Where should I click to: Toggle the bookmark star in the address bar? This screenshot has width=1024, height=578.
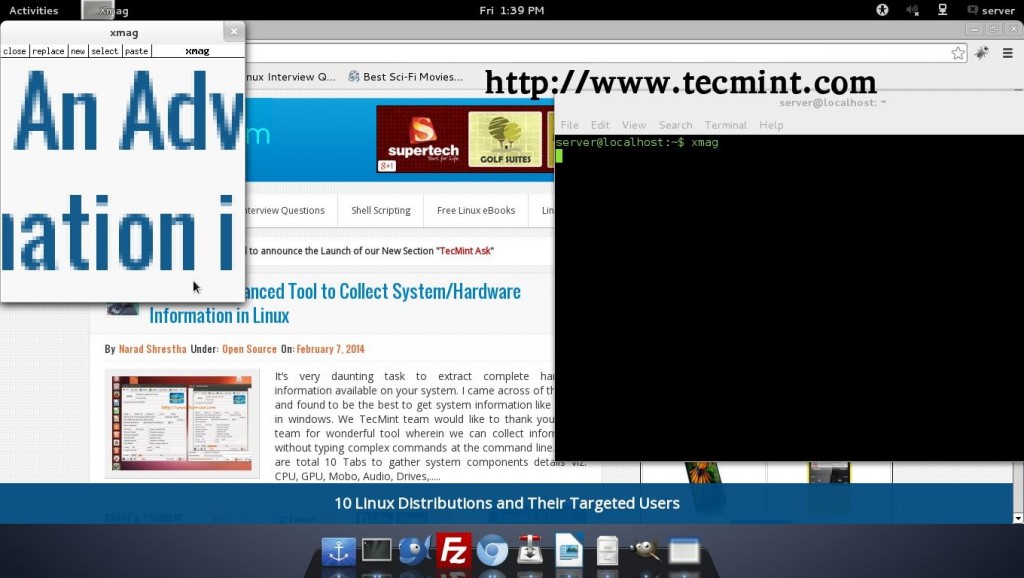[957, 53]
